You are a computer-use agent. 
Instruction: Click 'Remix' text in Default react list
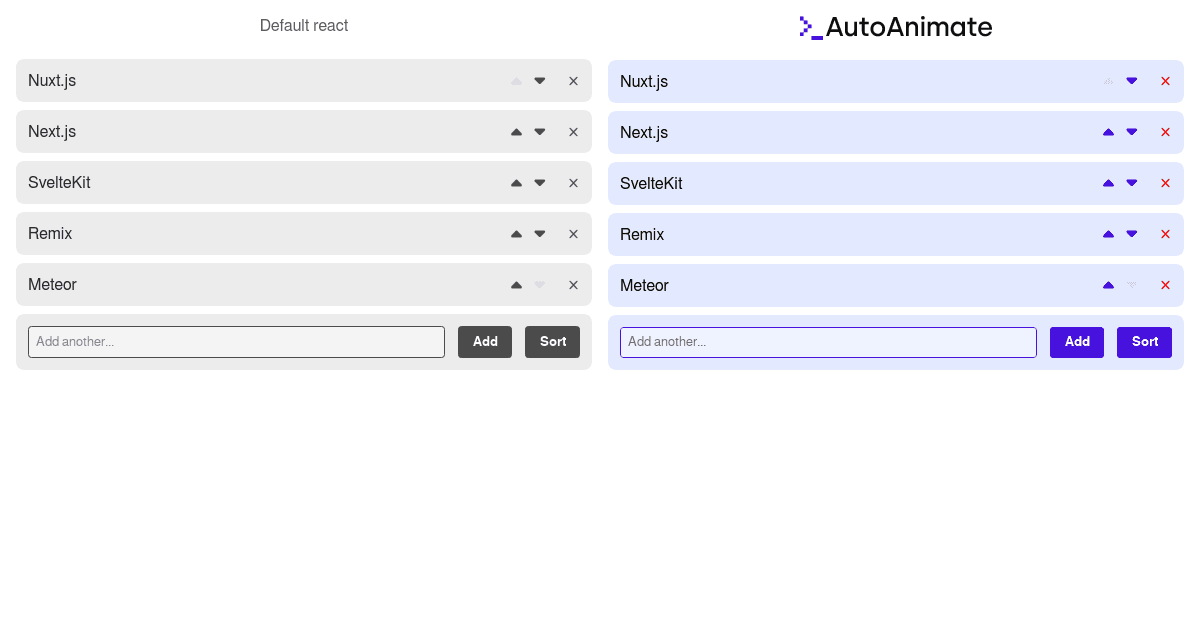point(50,234)
